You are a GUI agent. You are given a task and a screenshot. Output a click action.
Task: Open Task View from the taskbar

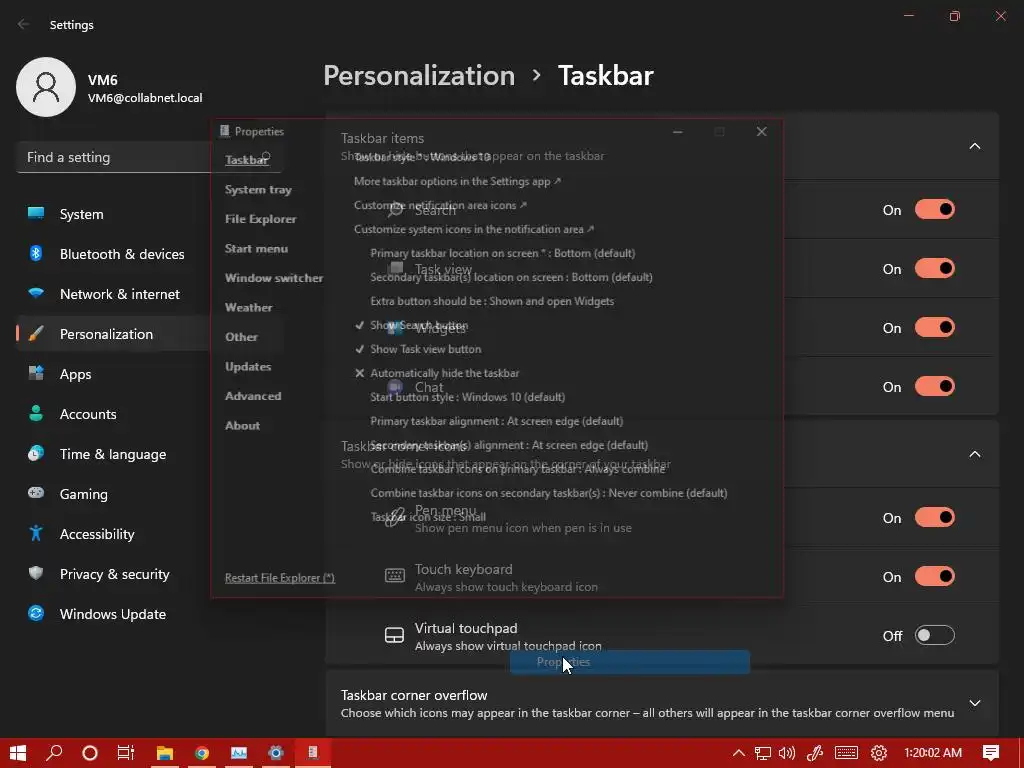[126, 753]
